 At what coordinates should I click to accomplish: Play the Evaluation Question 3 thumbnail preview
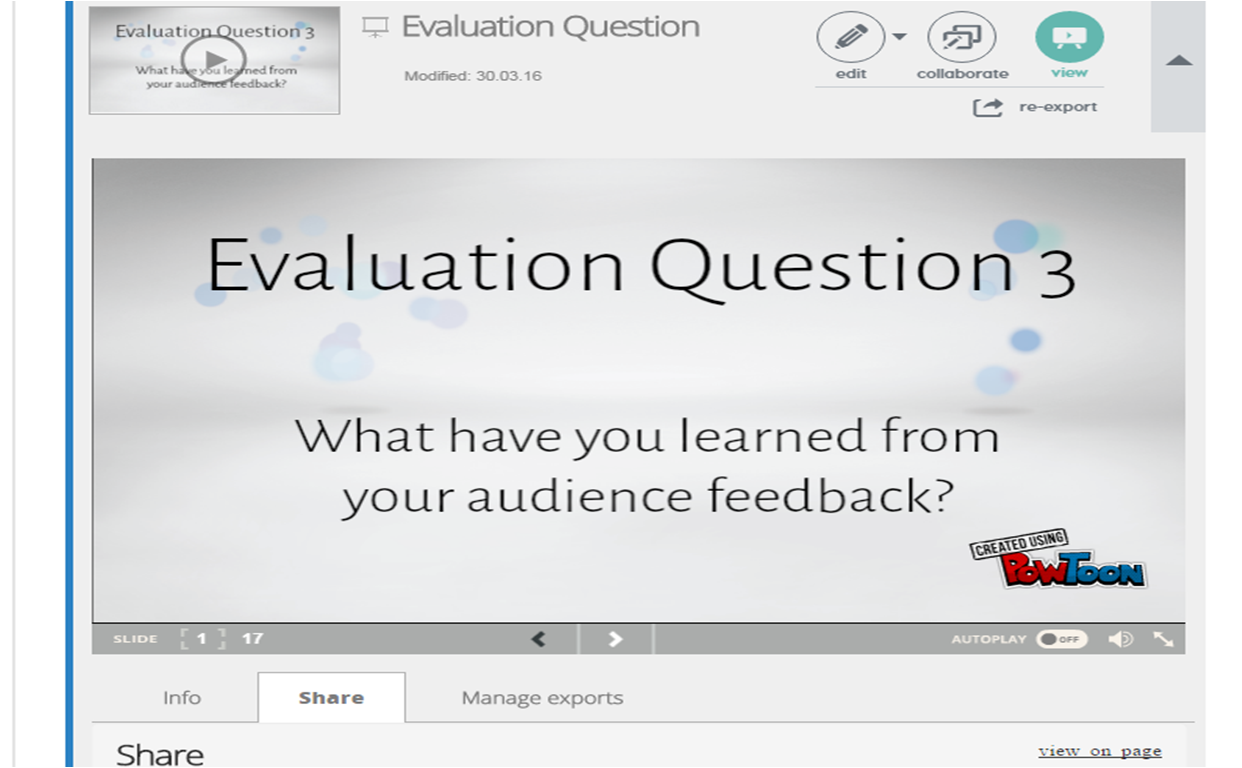(214, 58)
